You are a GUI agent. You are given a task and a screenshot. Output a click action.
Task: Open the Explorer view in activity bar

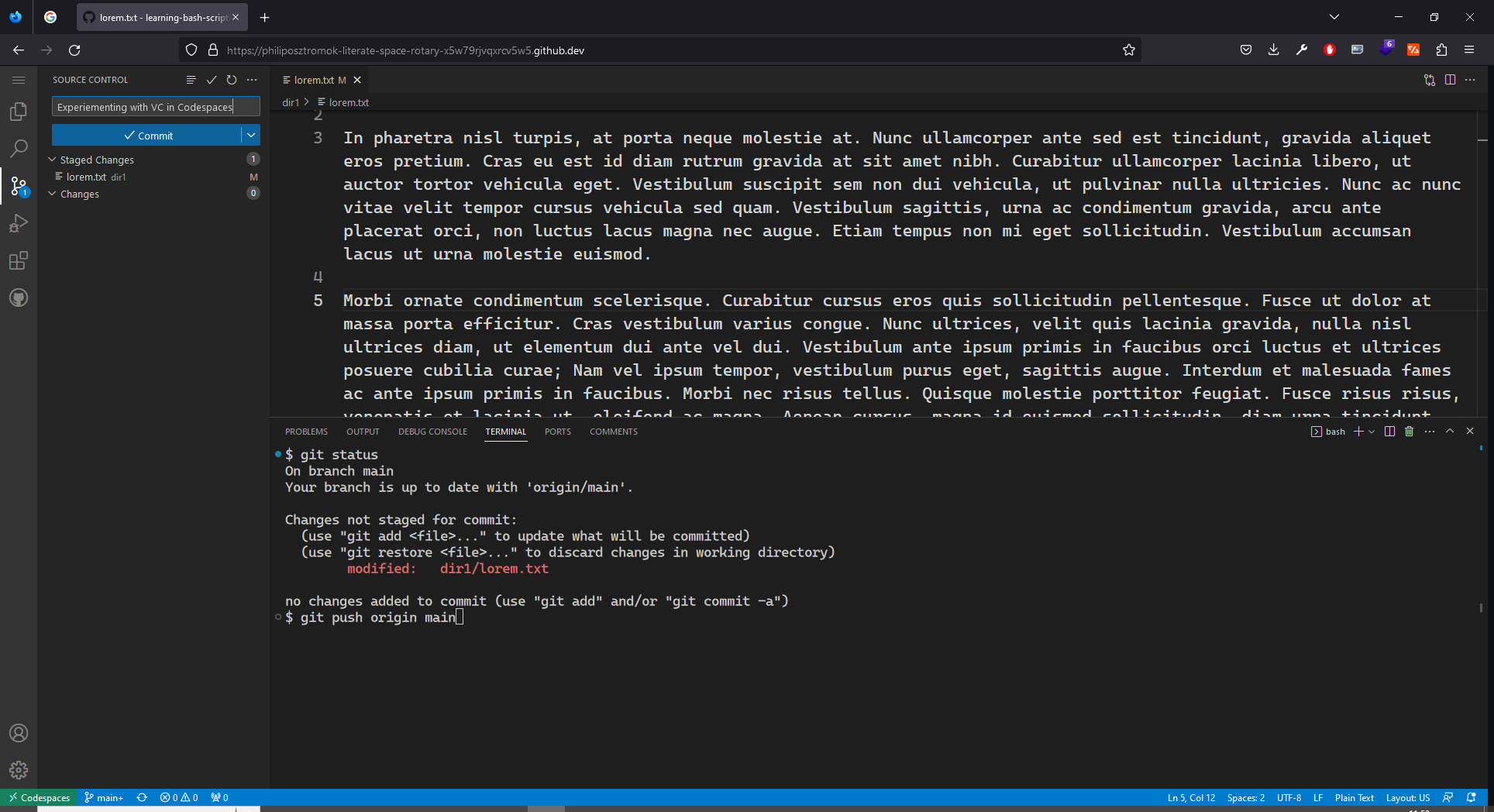(19, 112)
